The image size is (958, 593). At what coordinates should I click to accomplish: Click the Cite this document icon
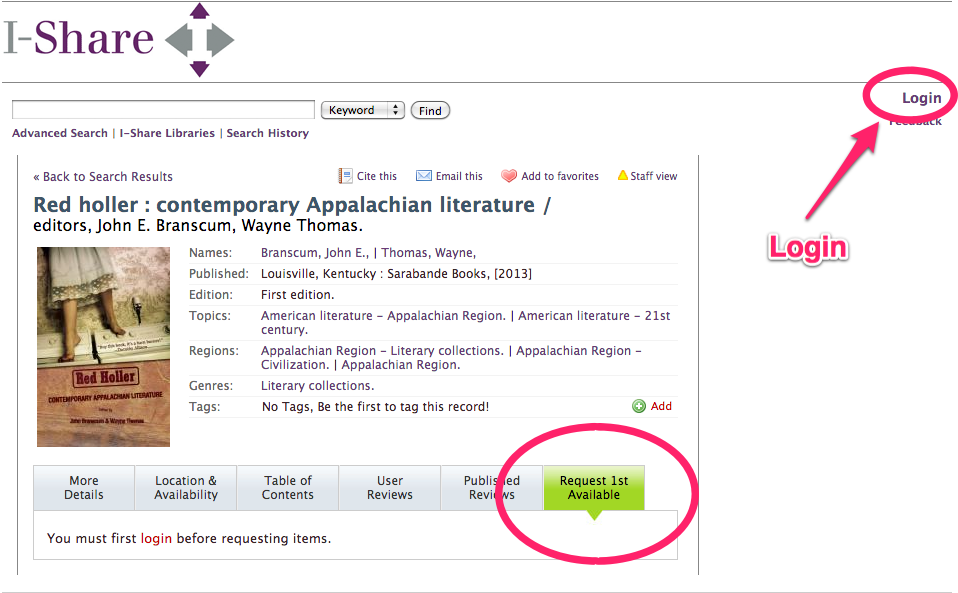(x=345, y=176)
